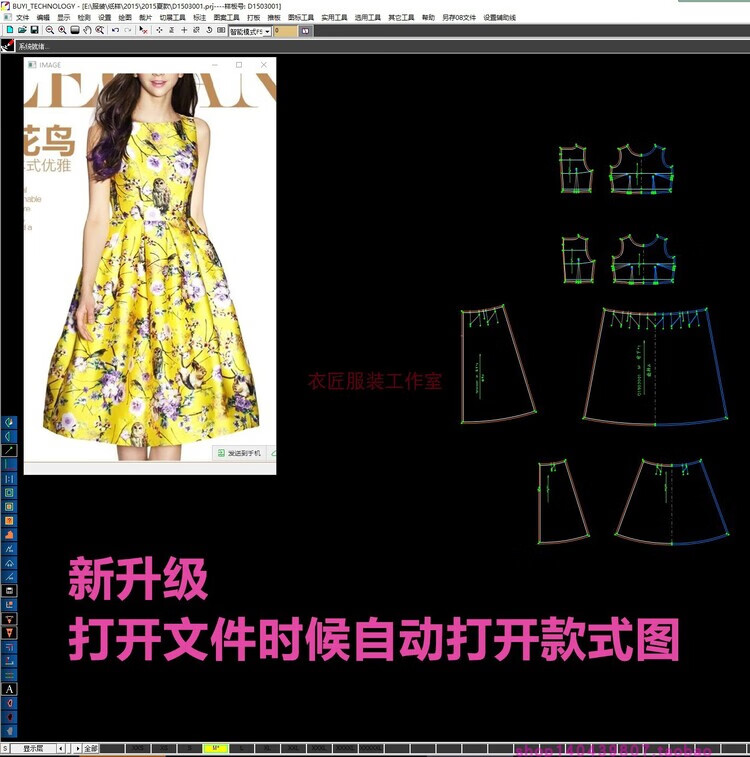
Task: Select the hand pan tool
Action: tap(87, 30)
